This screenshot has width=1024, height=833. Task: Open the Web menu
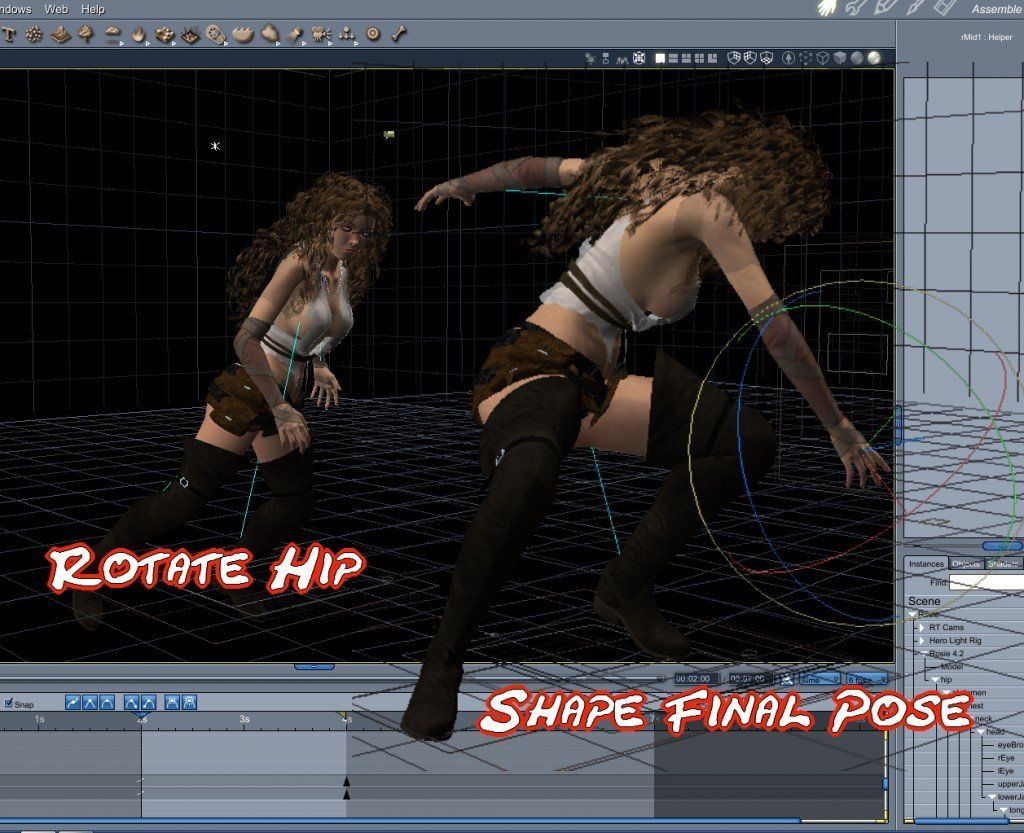click(56, 8)
